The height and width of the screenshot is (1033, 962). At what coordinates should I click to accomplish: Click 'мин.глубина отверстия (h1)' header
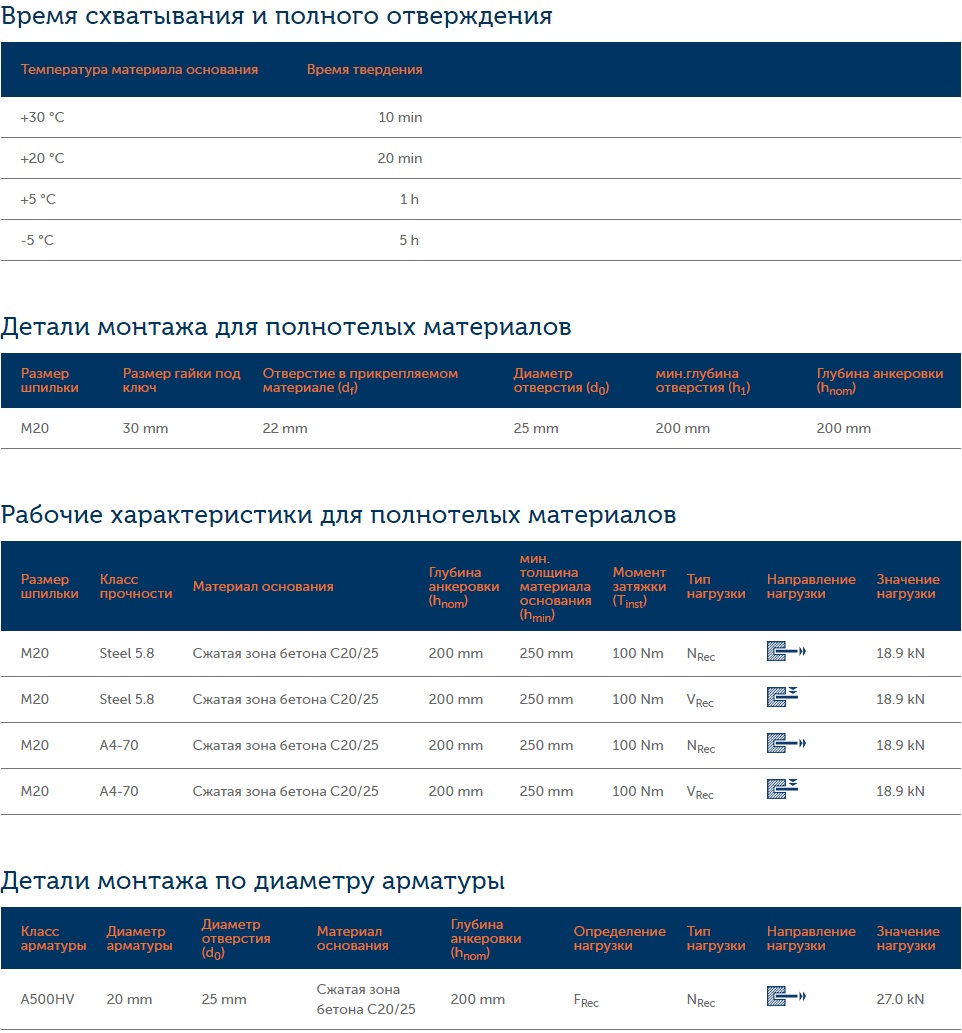703,380
